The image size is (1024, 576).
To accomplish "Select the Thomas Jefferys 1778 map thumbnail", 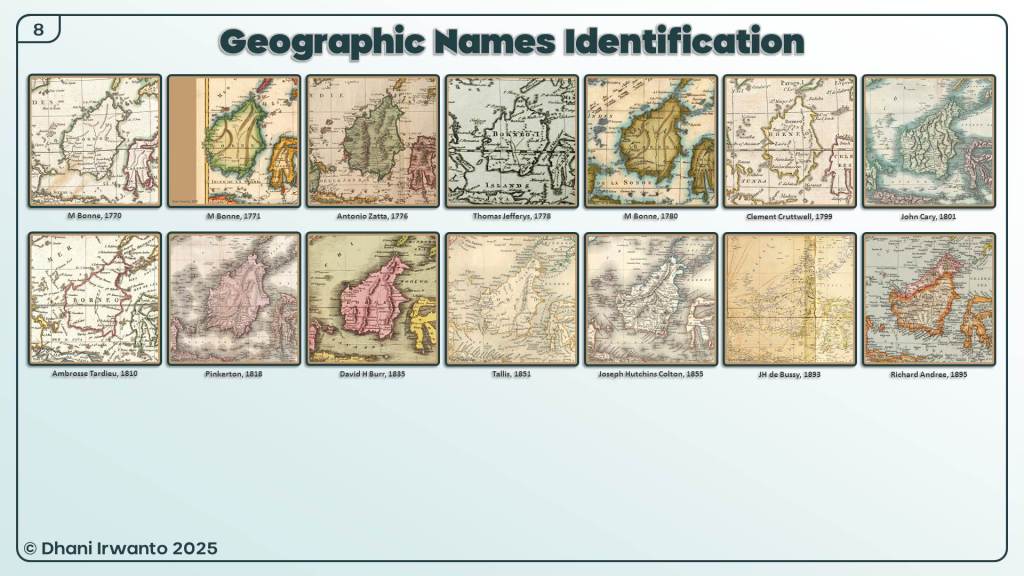I will tap(511, 140).
